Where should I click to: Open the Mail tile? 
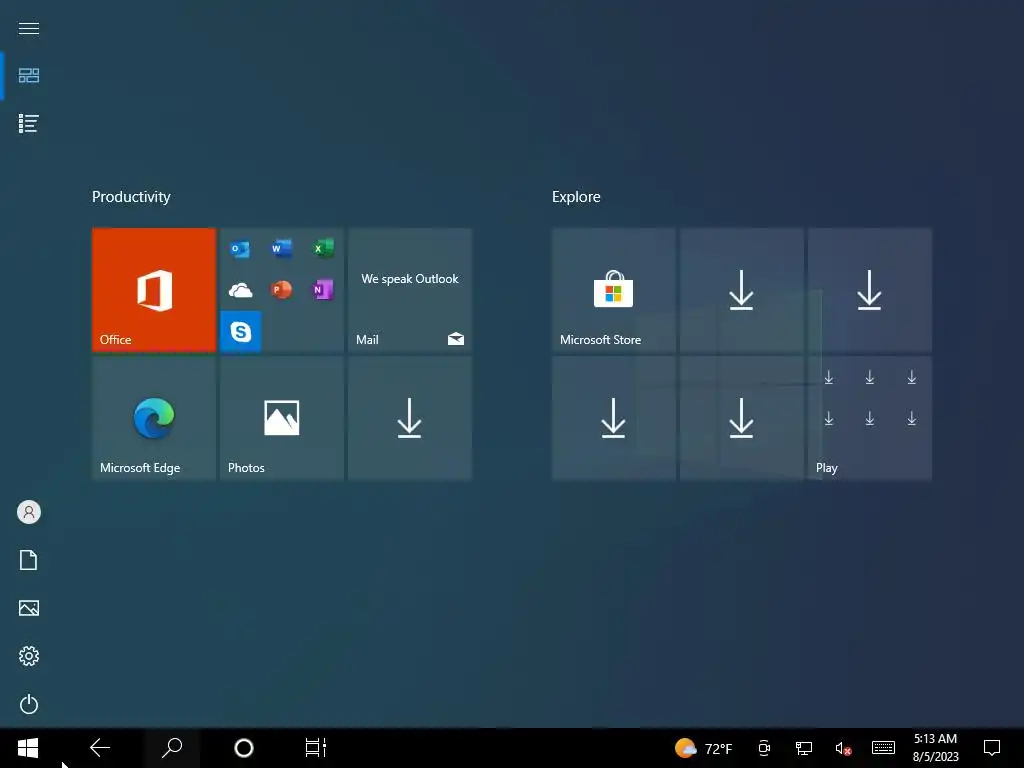point(409,289)
